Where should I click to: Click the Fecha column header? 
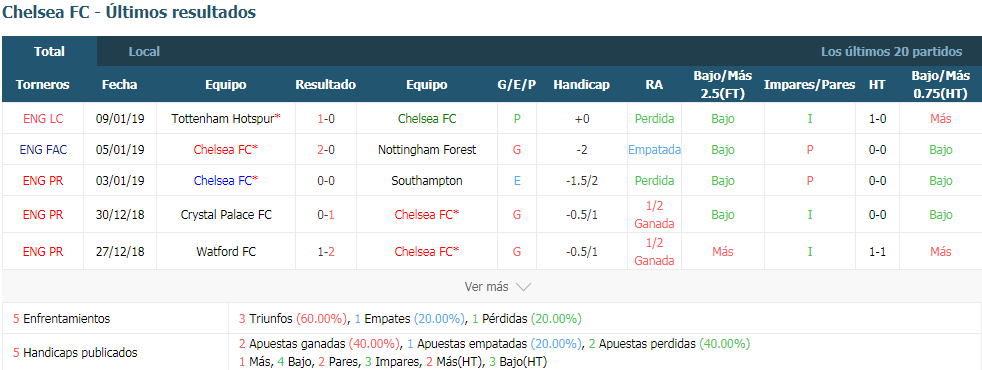point(120,85)
